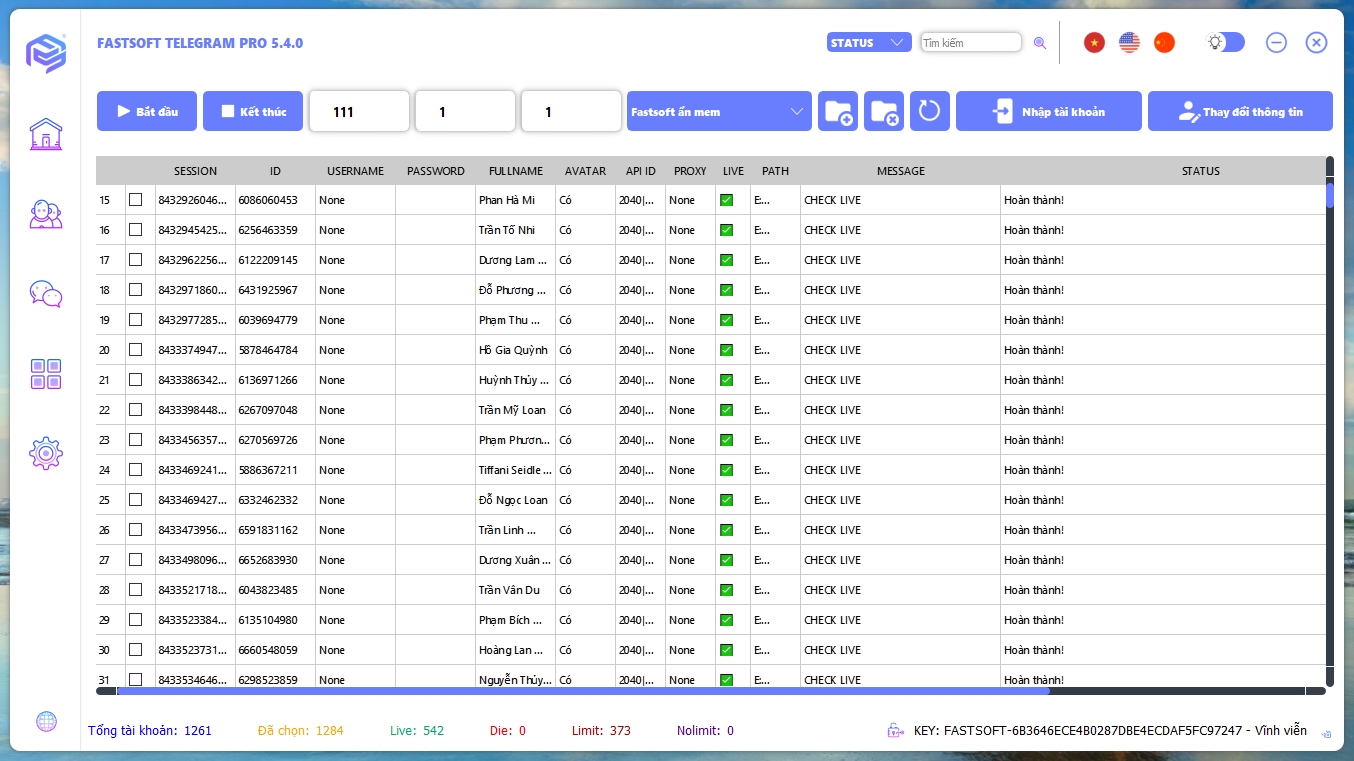Switch language to US English flag
Screen dimensions: 1354x761
pos(1129,43)
